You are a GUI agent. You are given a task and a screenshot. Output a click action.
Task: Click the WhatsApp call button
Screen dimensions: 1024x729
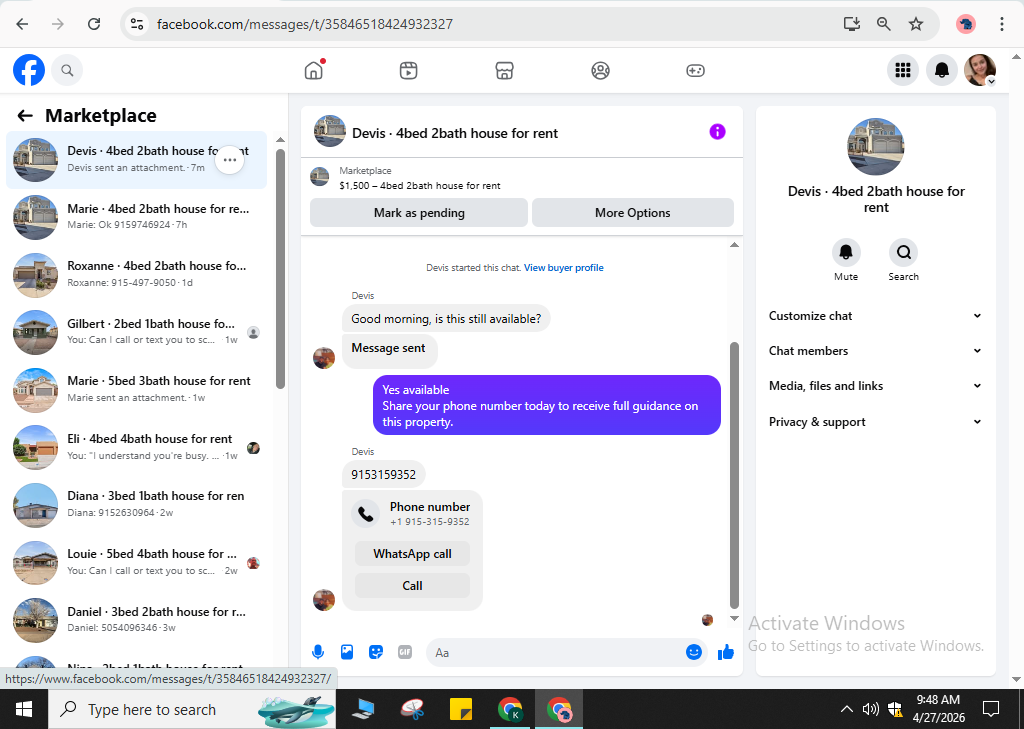(x=412, y=554)
